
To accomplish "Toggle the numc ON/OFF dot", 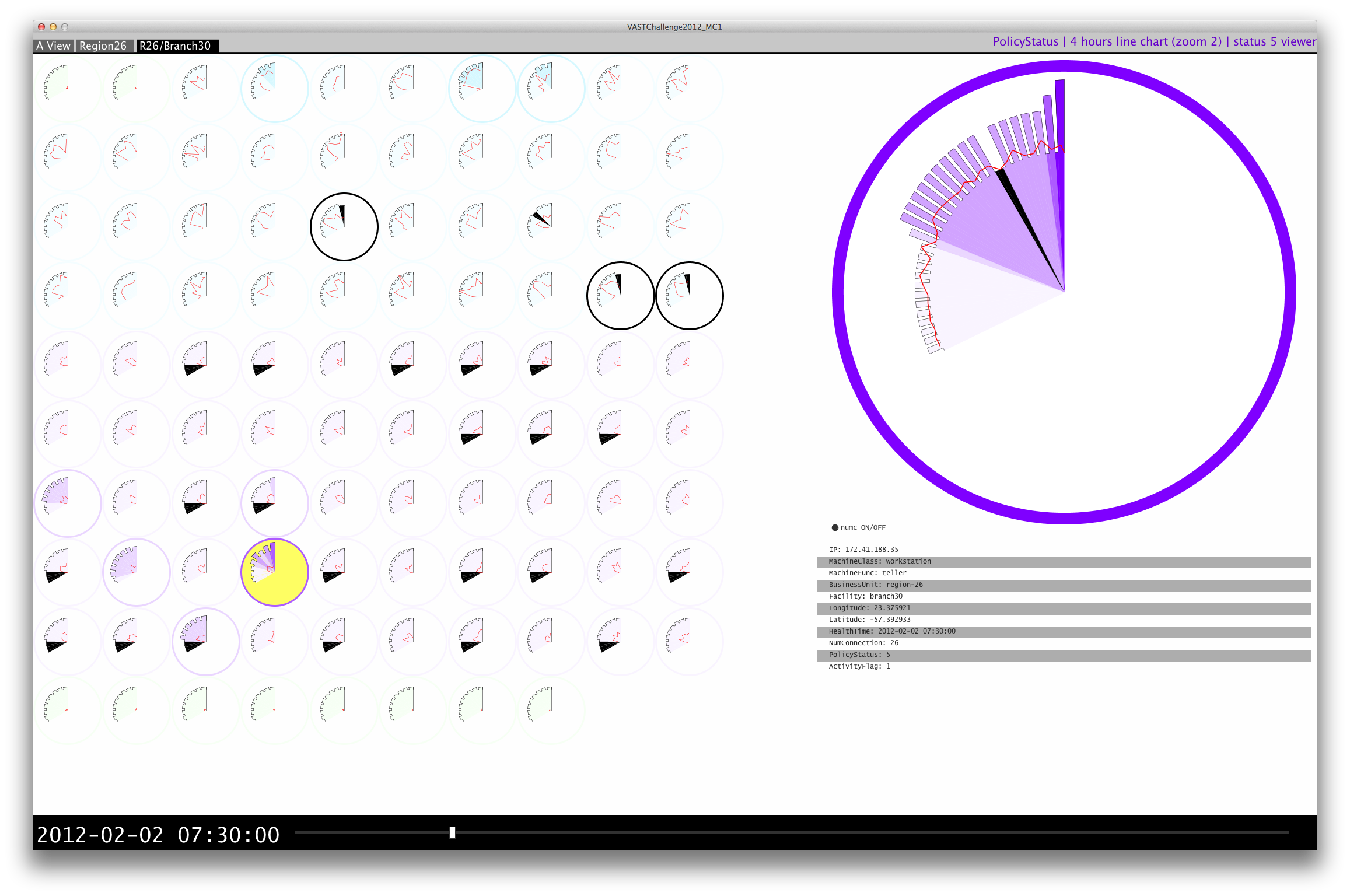I will point(835,527).
